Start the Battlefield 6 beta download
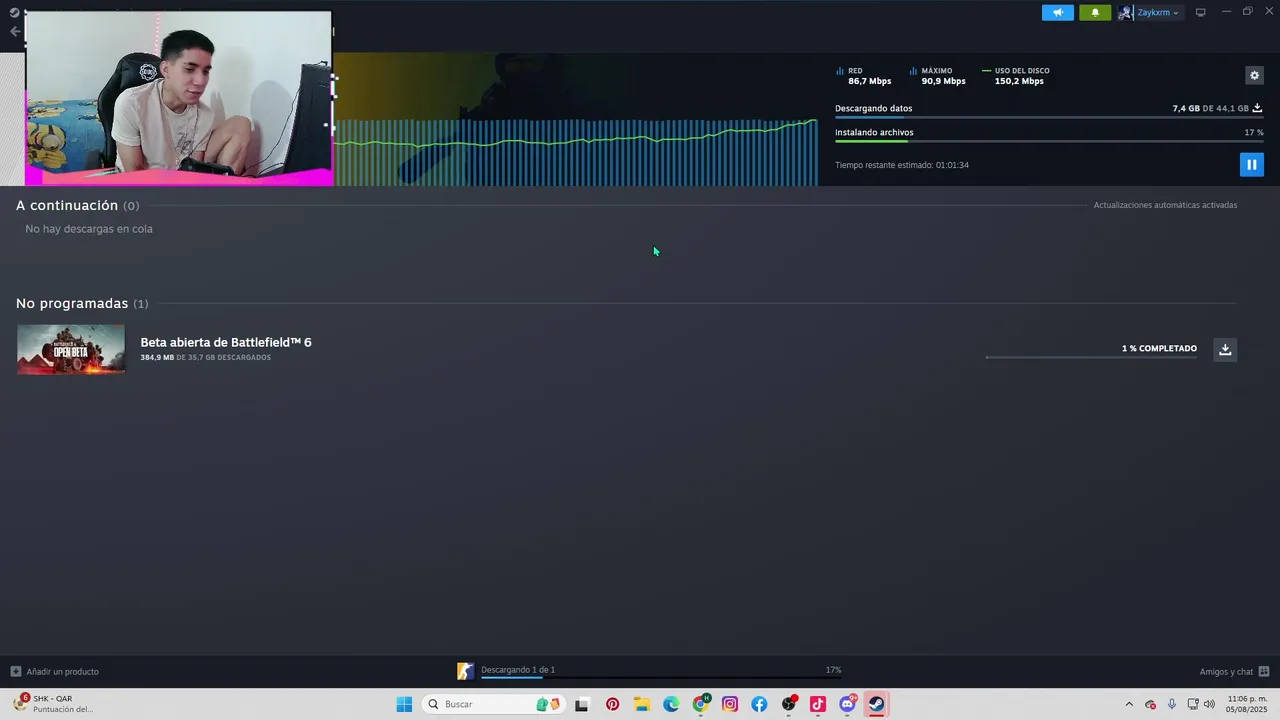This screenshot has width=1280, height=720. point(1225,349)
